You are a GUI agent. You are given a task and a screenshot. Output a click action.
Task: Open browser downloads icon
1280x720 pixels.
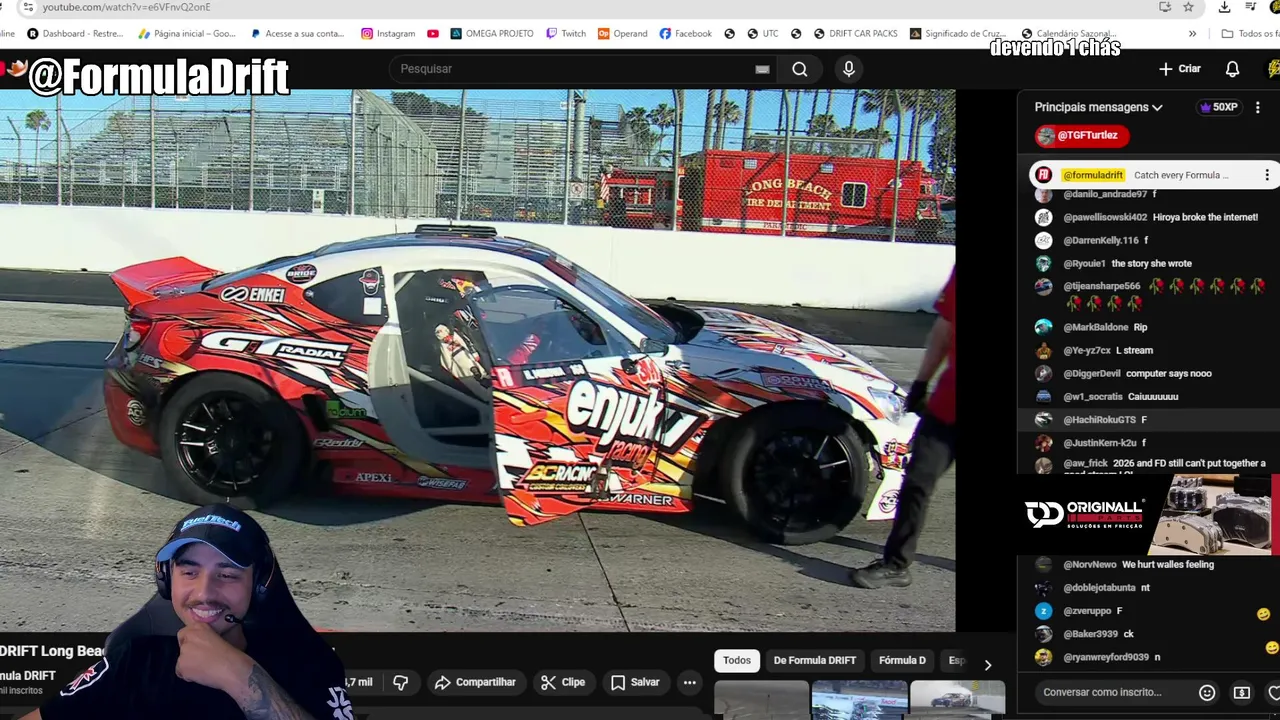click(1224, 7)
